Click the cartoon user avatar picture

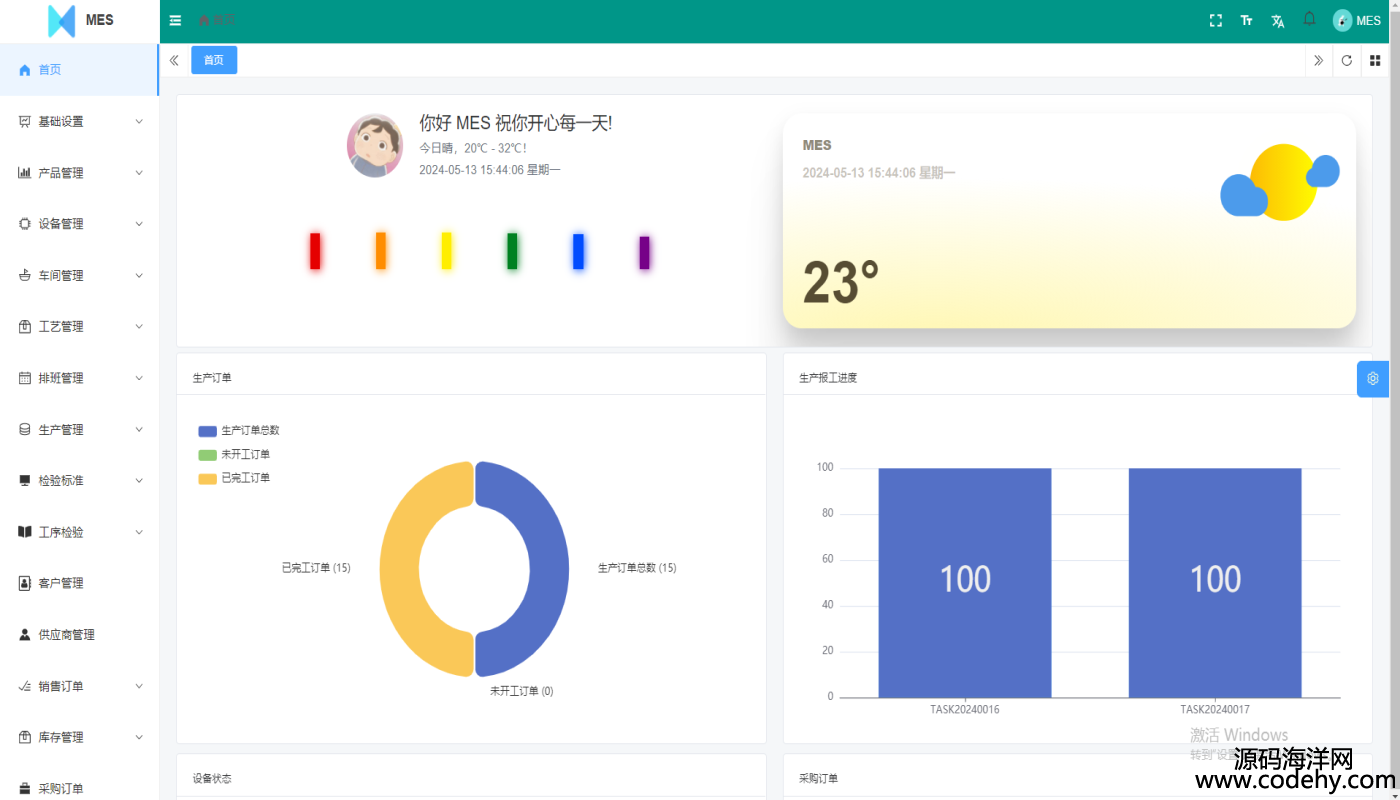[375, 146]
